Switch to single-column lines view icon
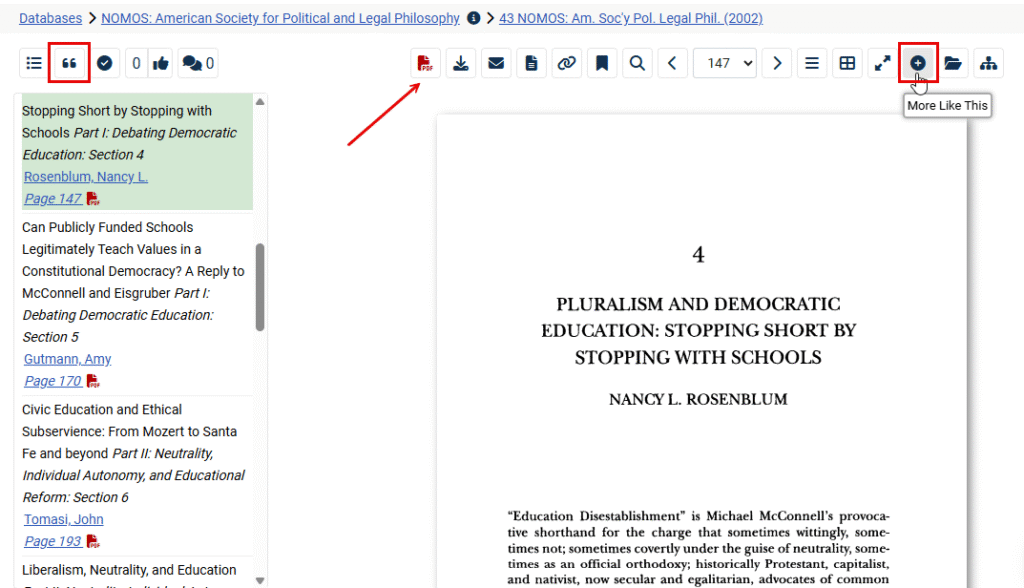Viewport: 1024px width, 588px height. coord(812,63)
